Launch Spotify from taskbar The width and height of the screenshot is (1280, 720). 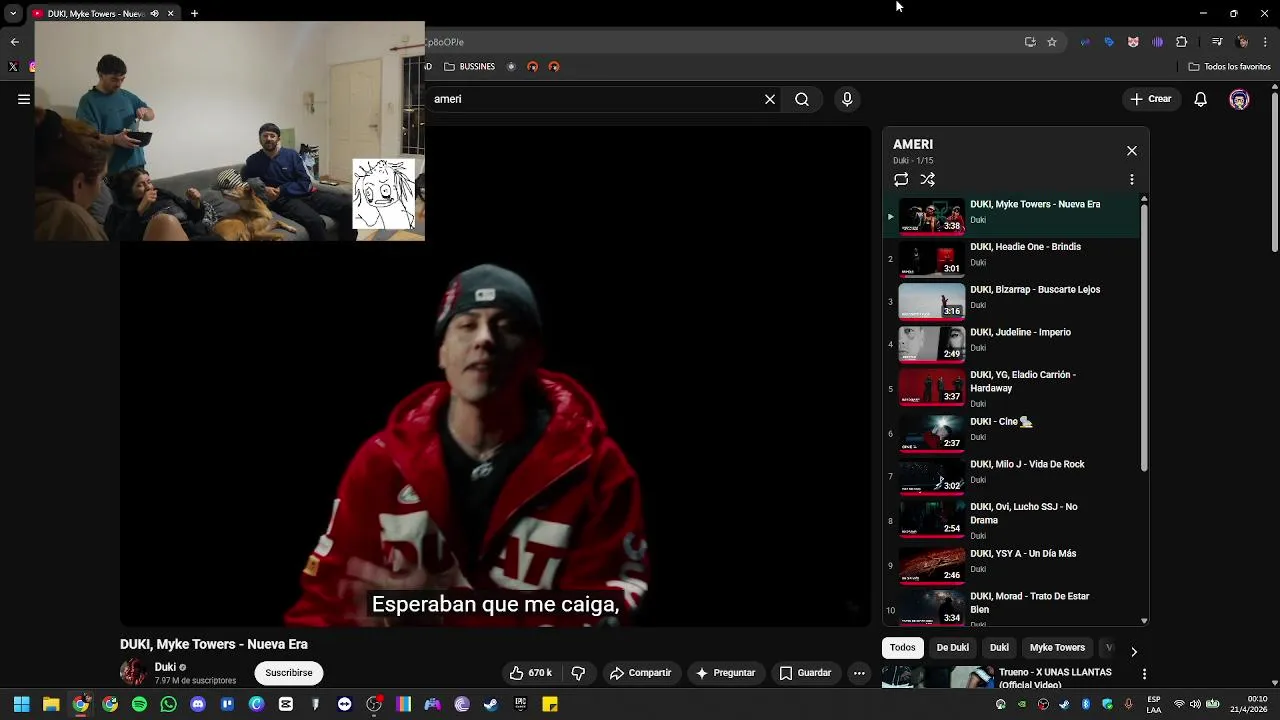point(139,704)
